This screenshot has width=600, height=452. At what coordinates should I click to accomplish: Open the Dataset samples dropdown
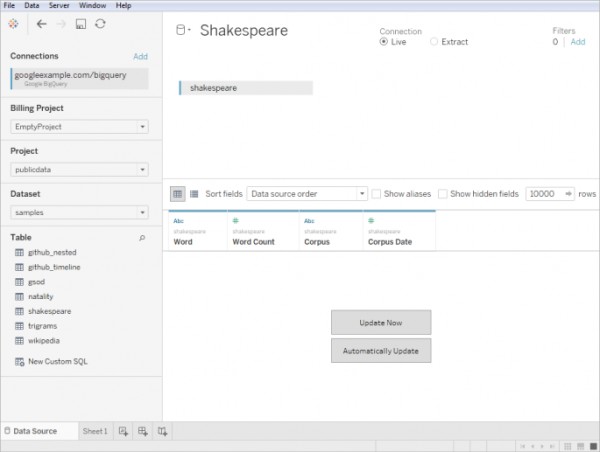click(x=80, y=212)
